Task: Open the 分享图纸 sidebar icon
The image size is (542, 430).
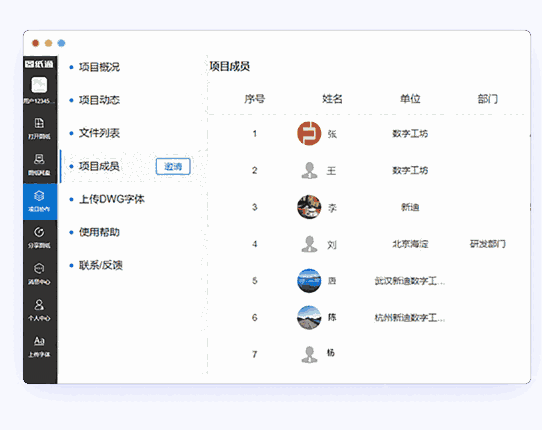Action: tap(39, 237)
